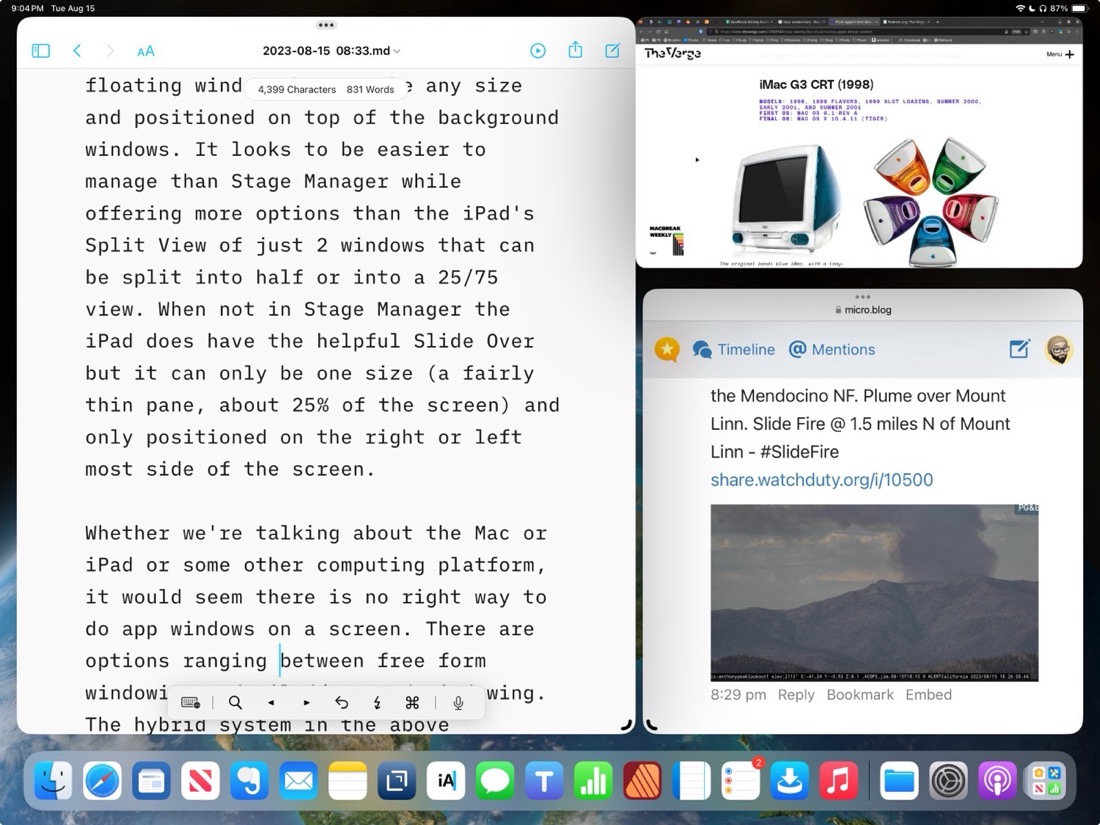Open keyboard shortcuts via the command icon
The image size is (1100, 825).
pyautogui.click(x=412, y=702)
